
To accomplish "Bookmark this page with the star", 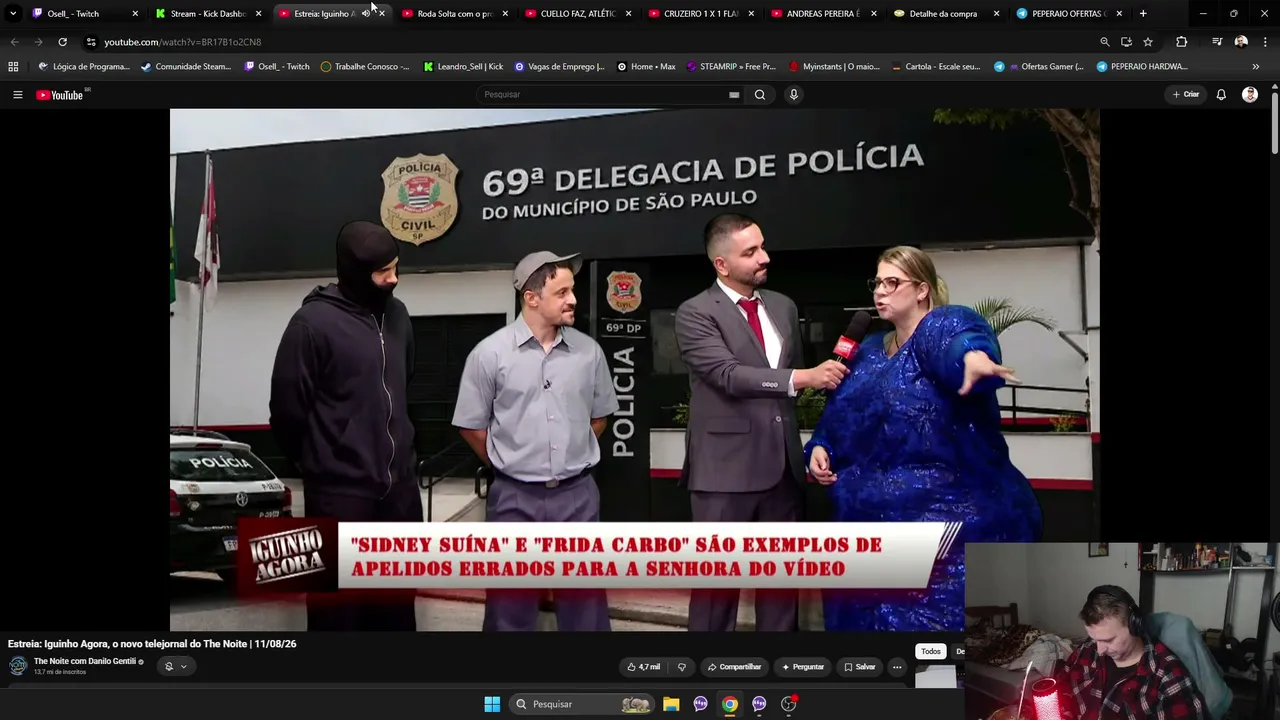I will [1148, 42].
